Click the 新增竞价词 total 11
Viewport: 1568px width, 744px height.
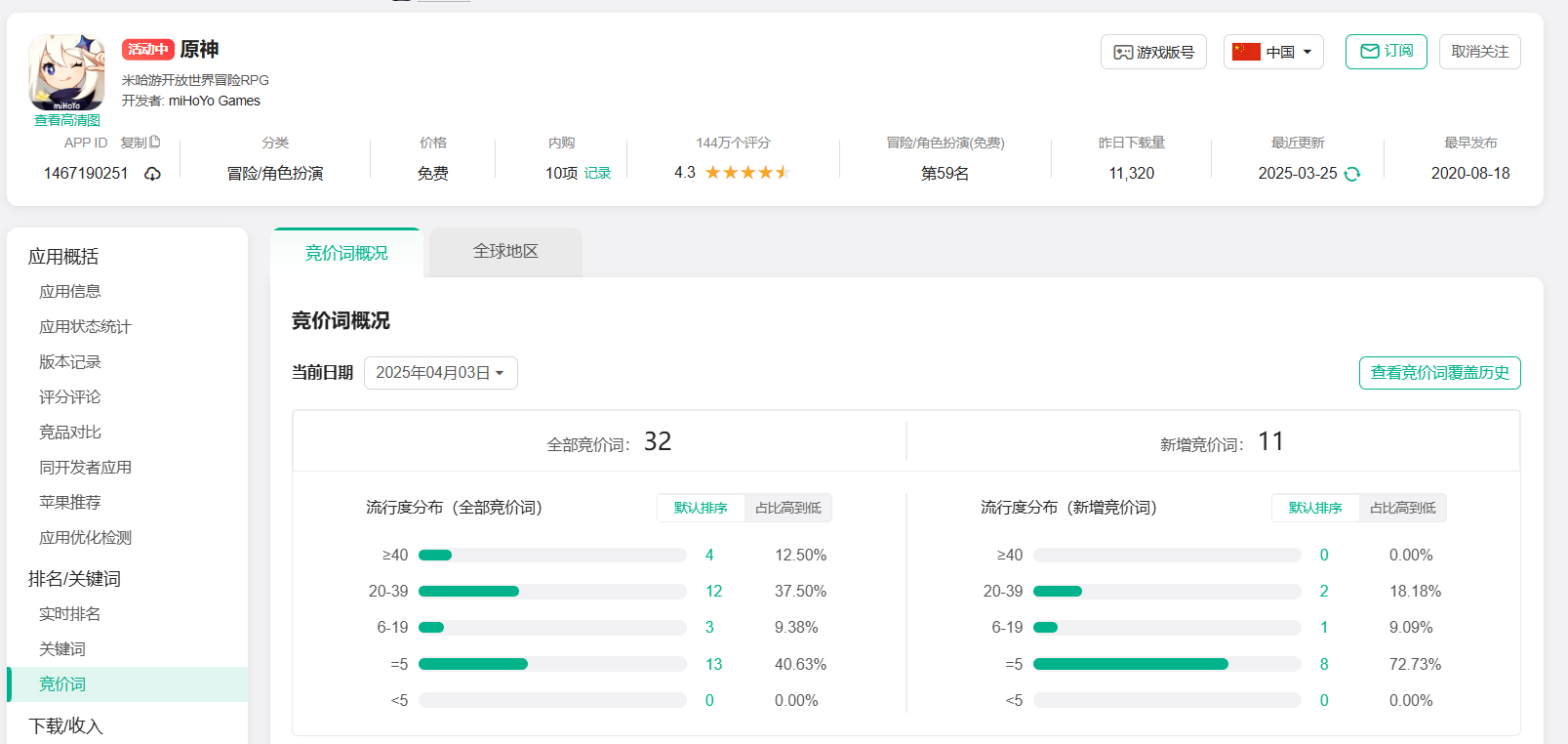click(x=1271, y=441)
